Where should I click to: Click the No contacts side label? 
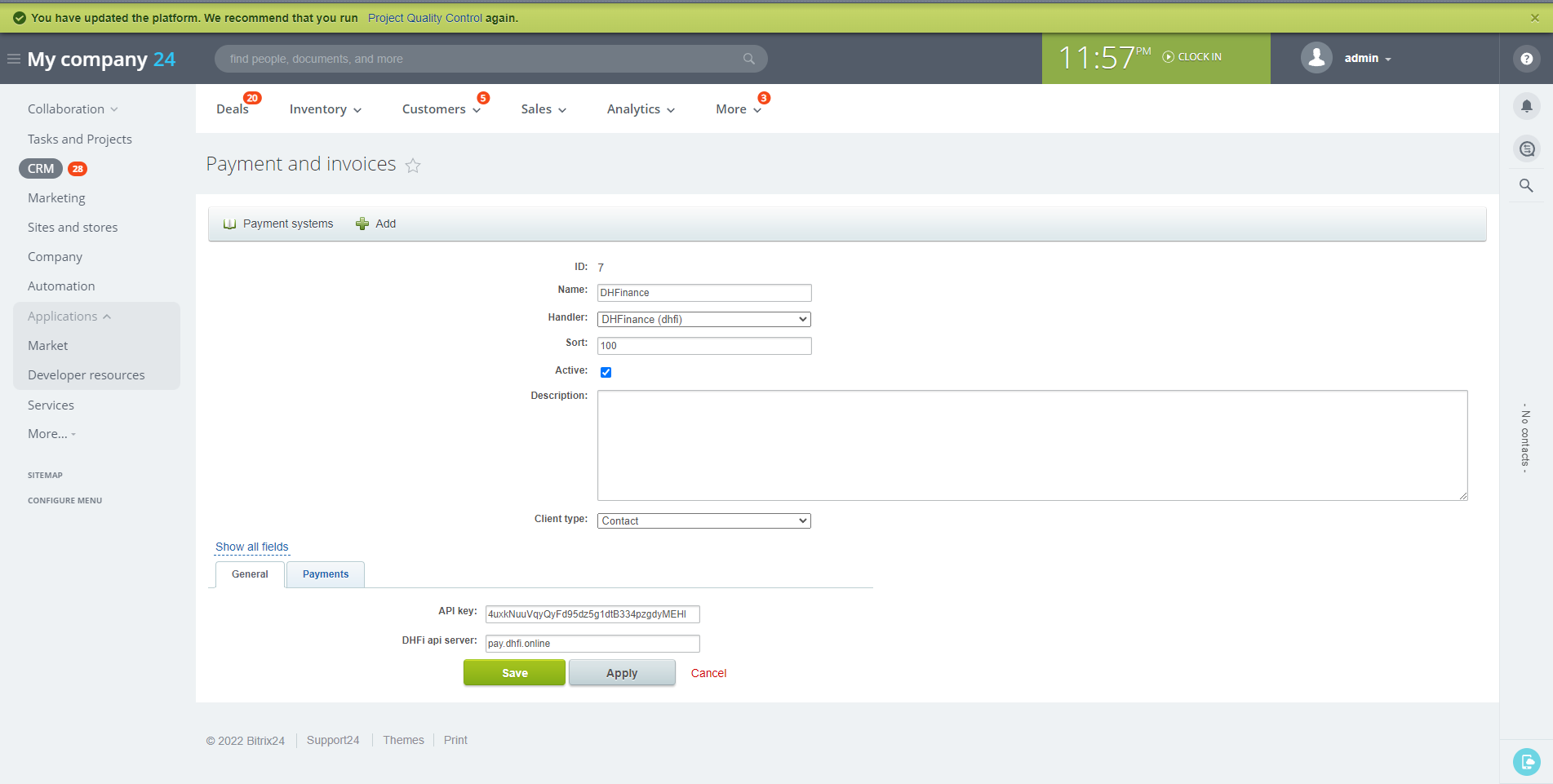[1524, 437]
